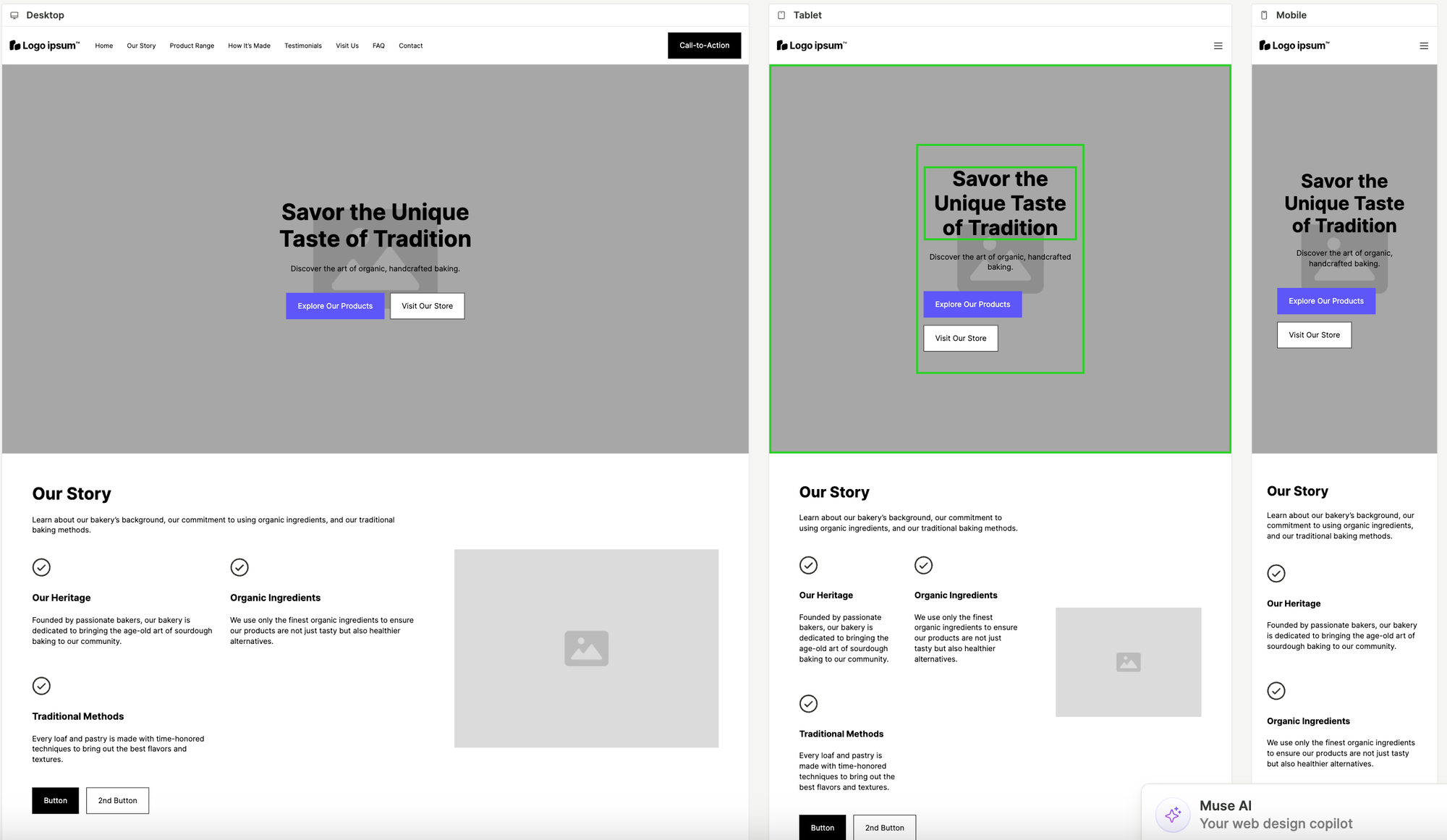The image size is (1447, 840).
Task: Click the black Call-to-Action button
Action: click(x=704, y=46)
